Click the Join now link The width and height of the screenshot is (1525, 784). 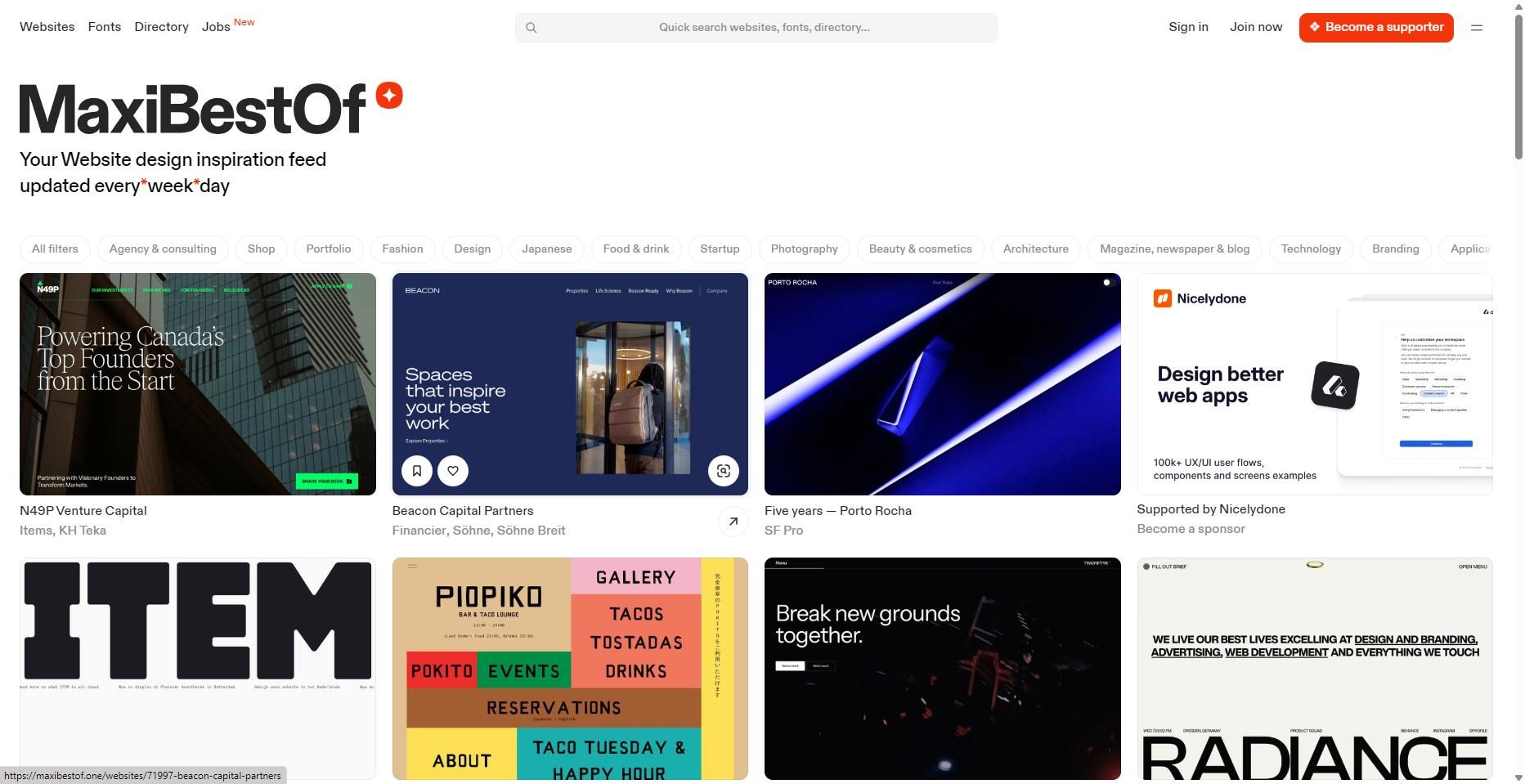coord(1256,27)
